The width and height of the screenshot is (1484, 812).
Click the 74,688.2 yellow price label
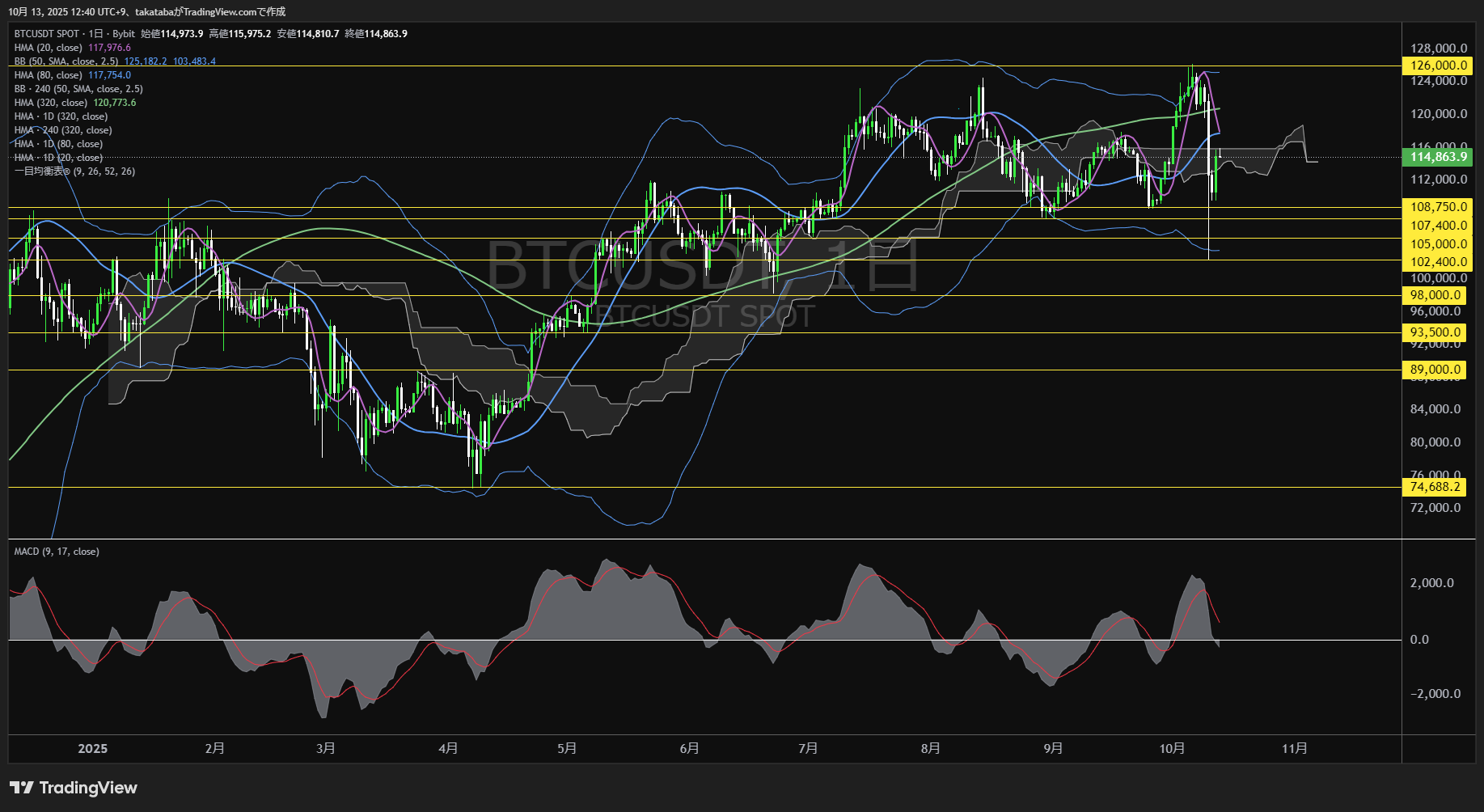(x=1435, y=487)
